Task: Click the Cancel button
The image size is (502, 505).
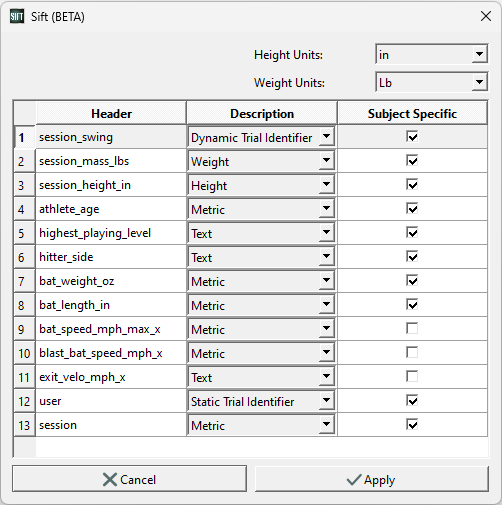Action: [x=129, y=479]
